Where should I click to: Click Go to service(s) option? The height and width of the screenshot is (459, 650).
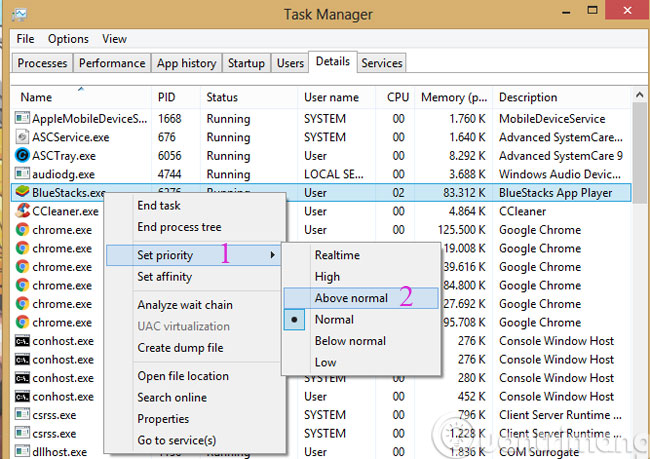177,440
